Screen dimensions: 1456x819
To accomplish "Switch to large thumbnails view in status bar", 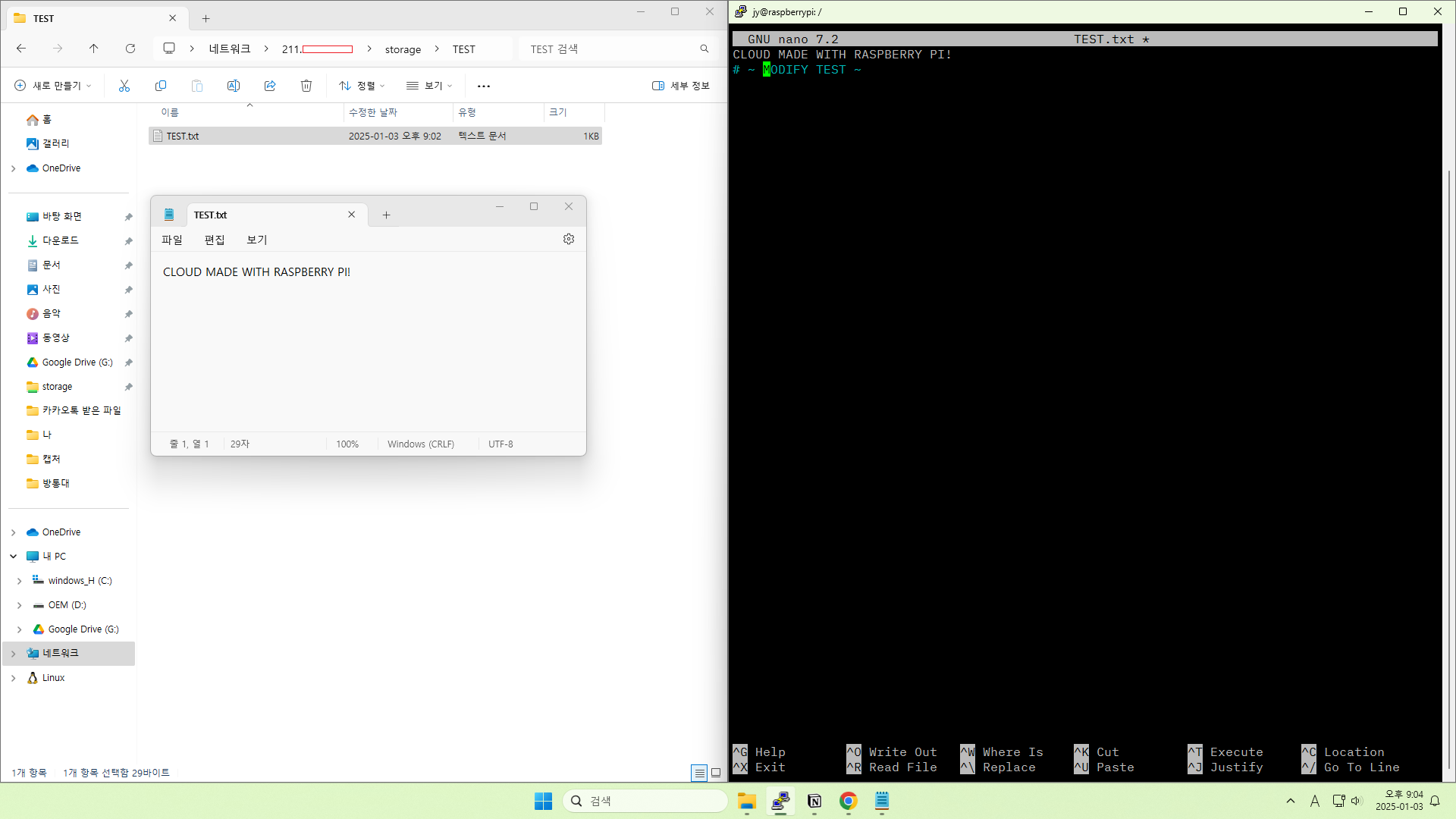I will (x=716, y=773).
